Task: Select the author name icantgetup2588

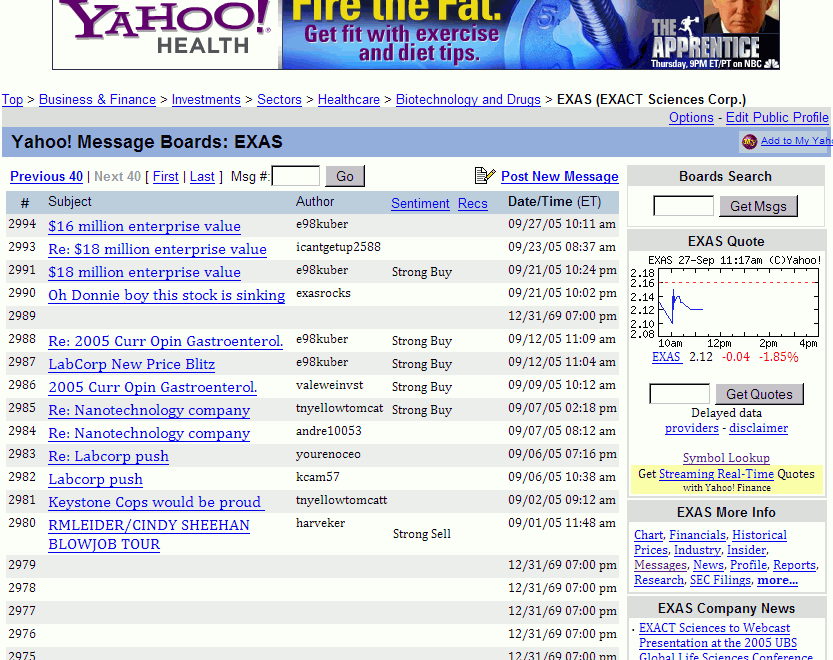Action: 338,247
